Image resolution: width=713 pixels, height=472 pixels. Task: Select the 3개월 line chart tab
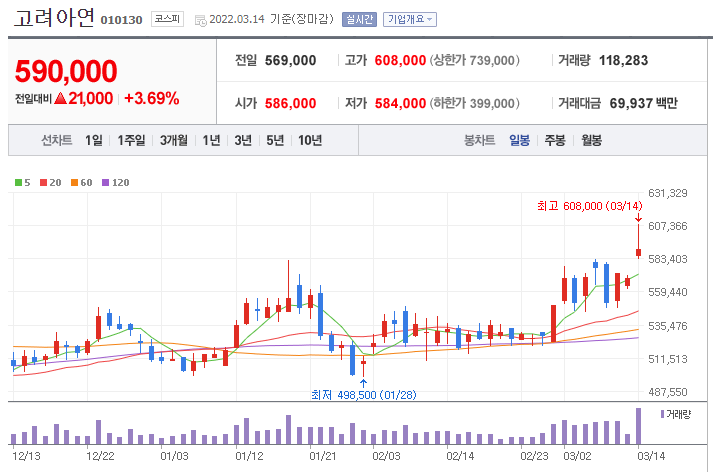(174, 140)
